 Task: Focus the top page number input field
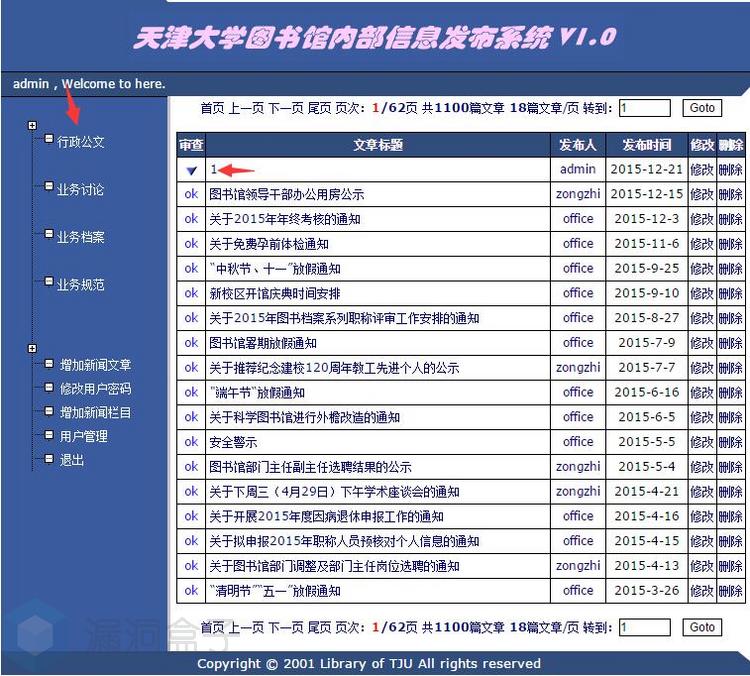click(644, 108)
